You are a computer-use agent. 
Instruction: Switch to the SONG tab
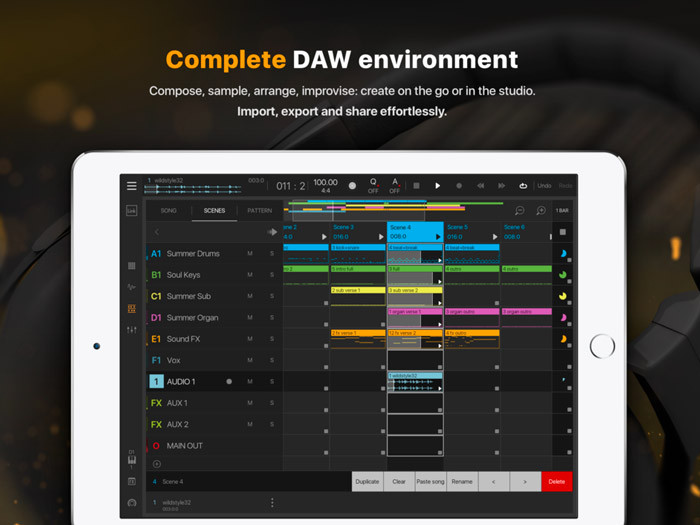point(169,211)
